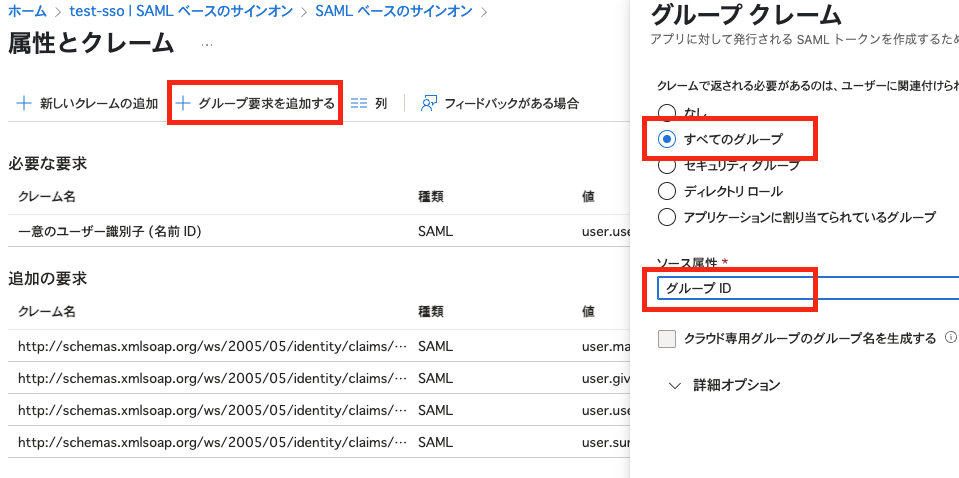Click the plus icon beside グループ要求を追加する
The height and width of the screenshot is (478, 959).
click(183, 103)
